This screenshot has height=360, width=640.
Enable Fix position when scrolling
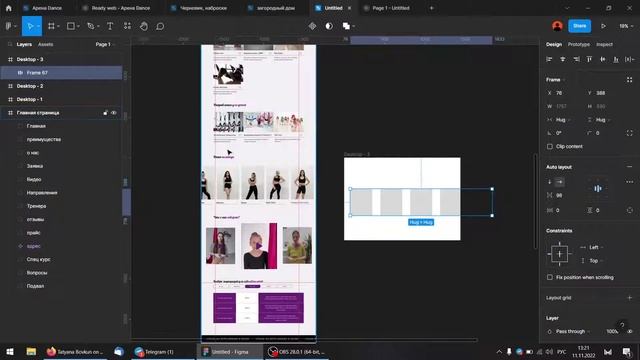pyautogui.click(x=550, y=277)
